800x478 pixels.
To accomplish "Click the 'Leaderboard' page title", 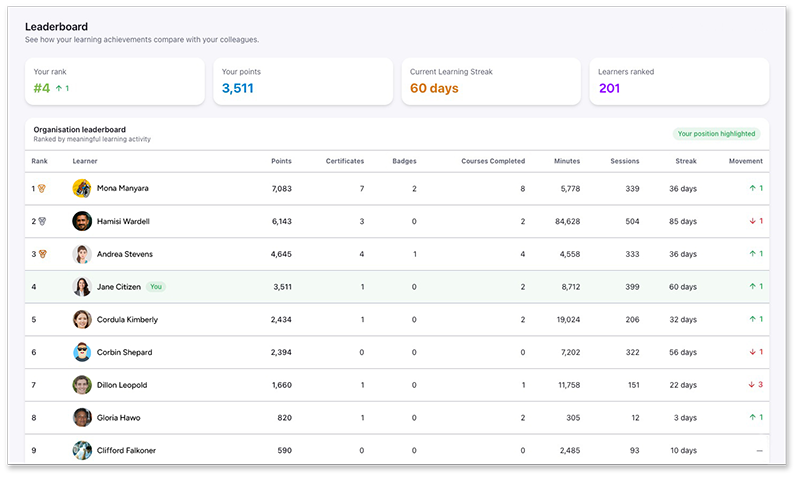I will [56, 27].
